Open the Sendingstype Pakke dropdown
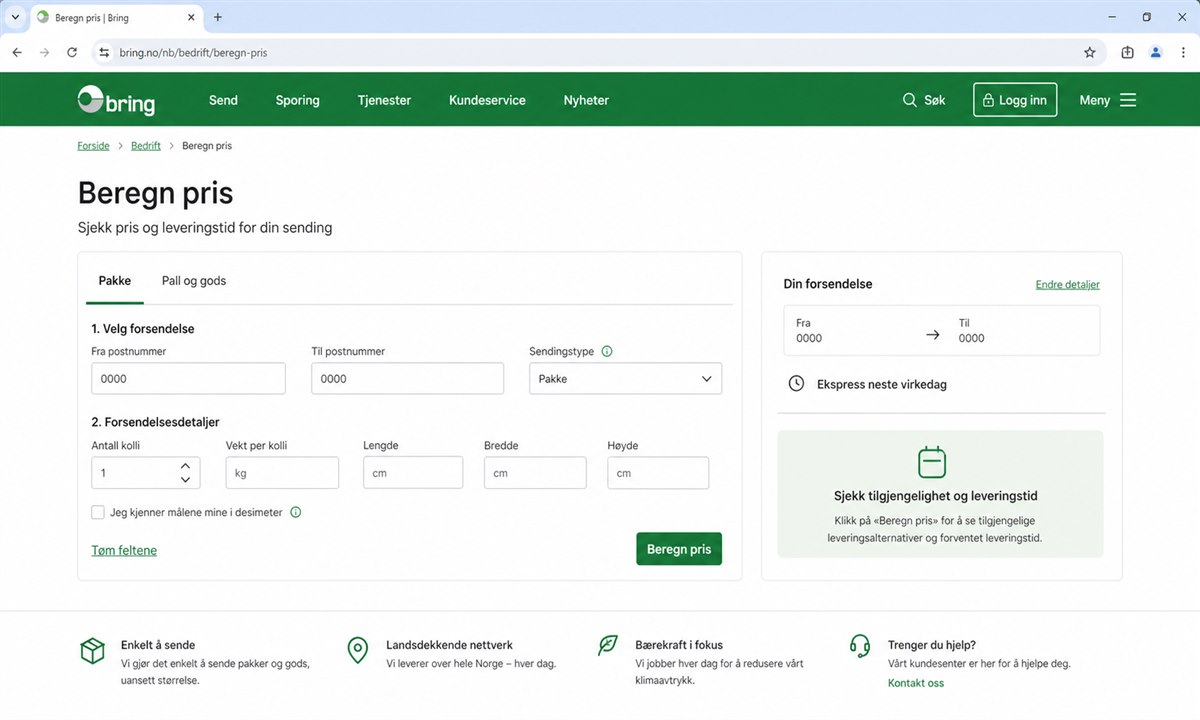The image size is (1200, 720). pyautogui.click(x=625, y=379)
